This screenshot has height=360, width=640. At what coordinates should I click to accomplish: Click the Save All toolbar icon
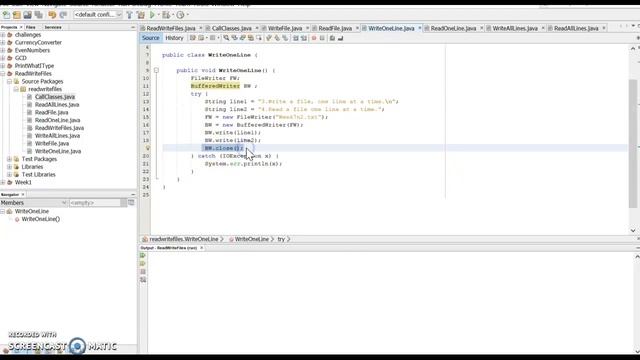[x=39, y=15]
